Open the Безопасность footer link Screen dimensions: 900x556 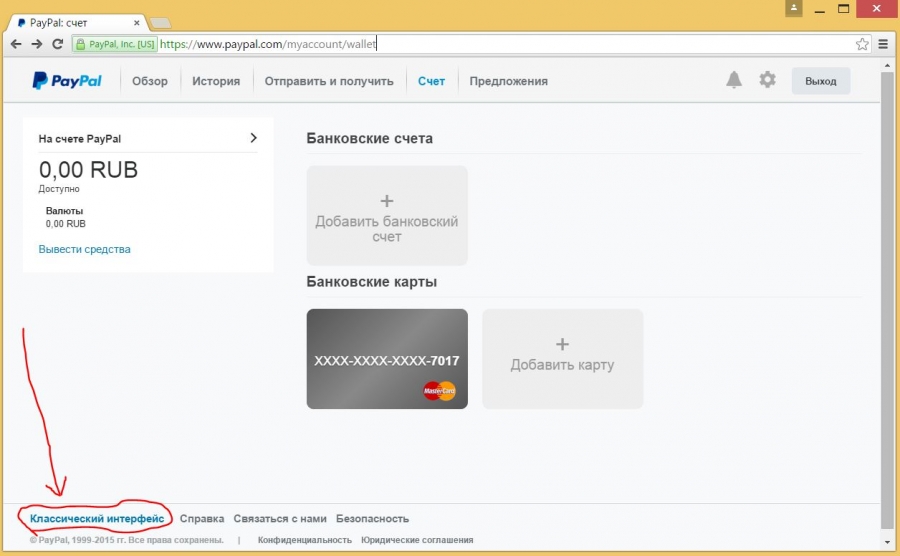pyautogui.click(x=373, y=519)
